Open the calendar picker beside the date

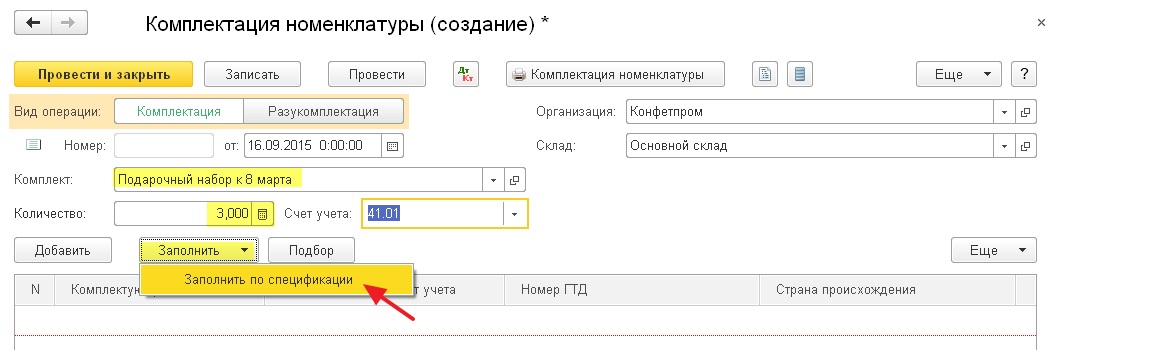pos(393,145)
